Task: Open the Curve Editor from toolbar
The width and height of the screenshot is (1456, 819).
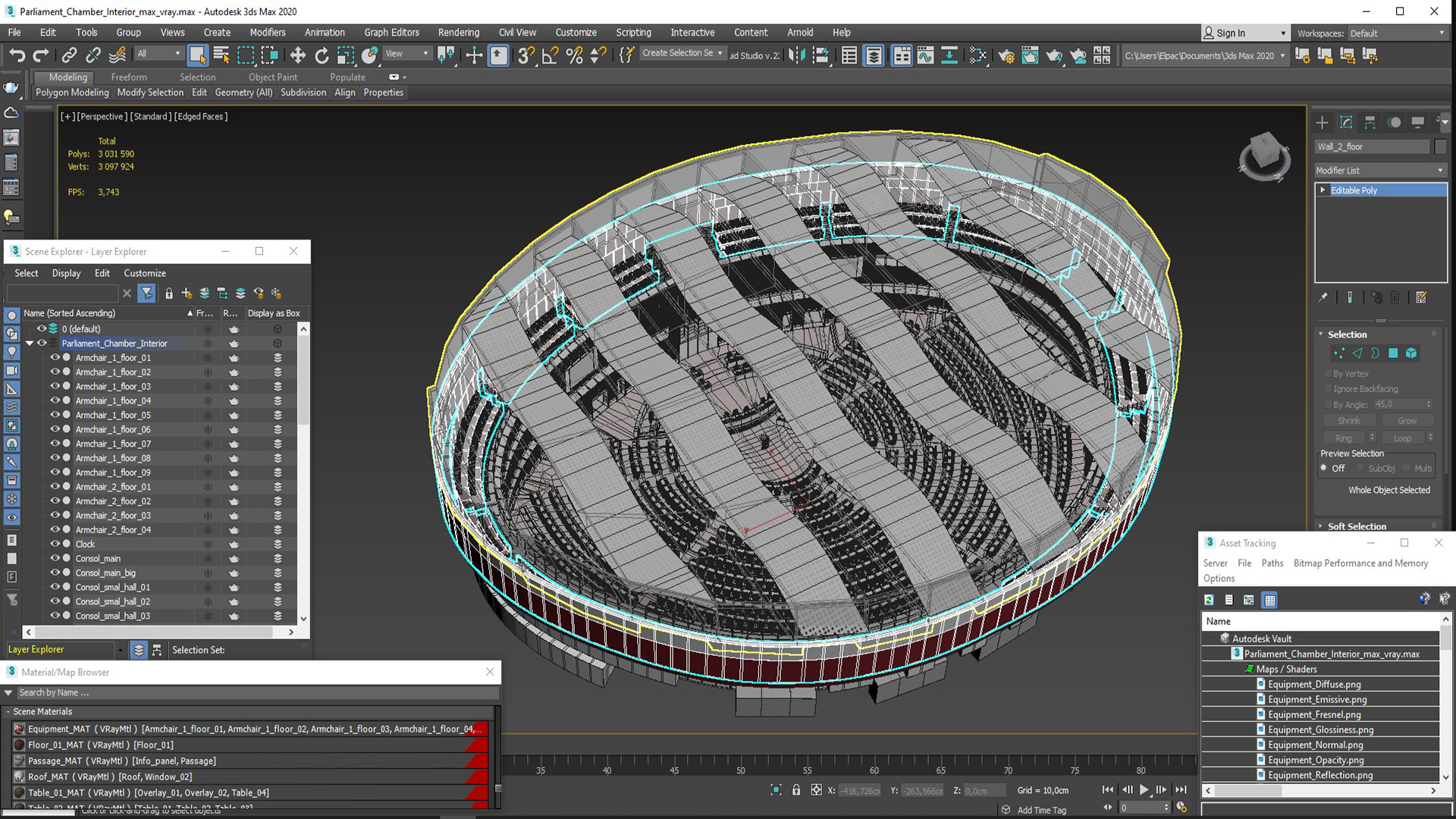Action: pos(925,55)
